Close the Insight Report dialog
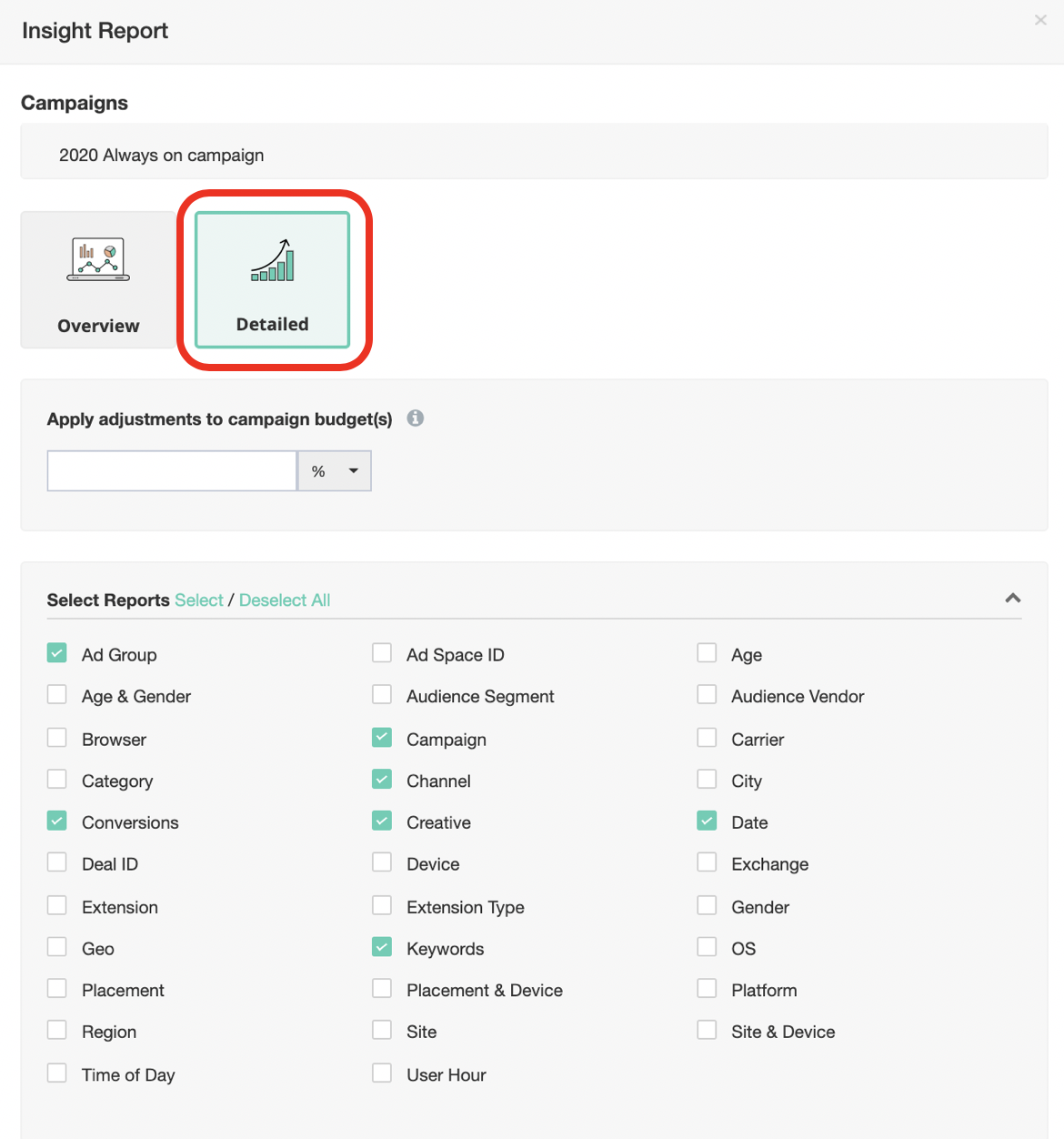The height and width of the screenshot is (1139, 1064). (x=1040, y=20)
